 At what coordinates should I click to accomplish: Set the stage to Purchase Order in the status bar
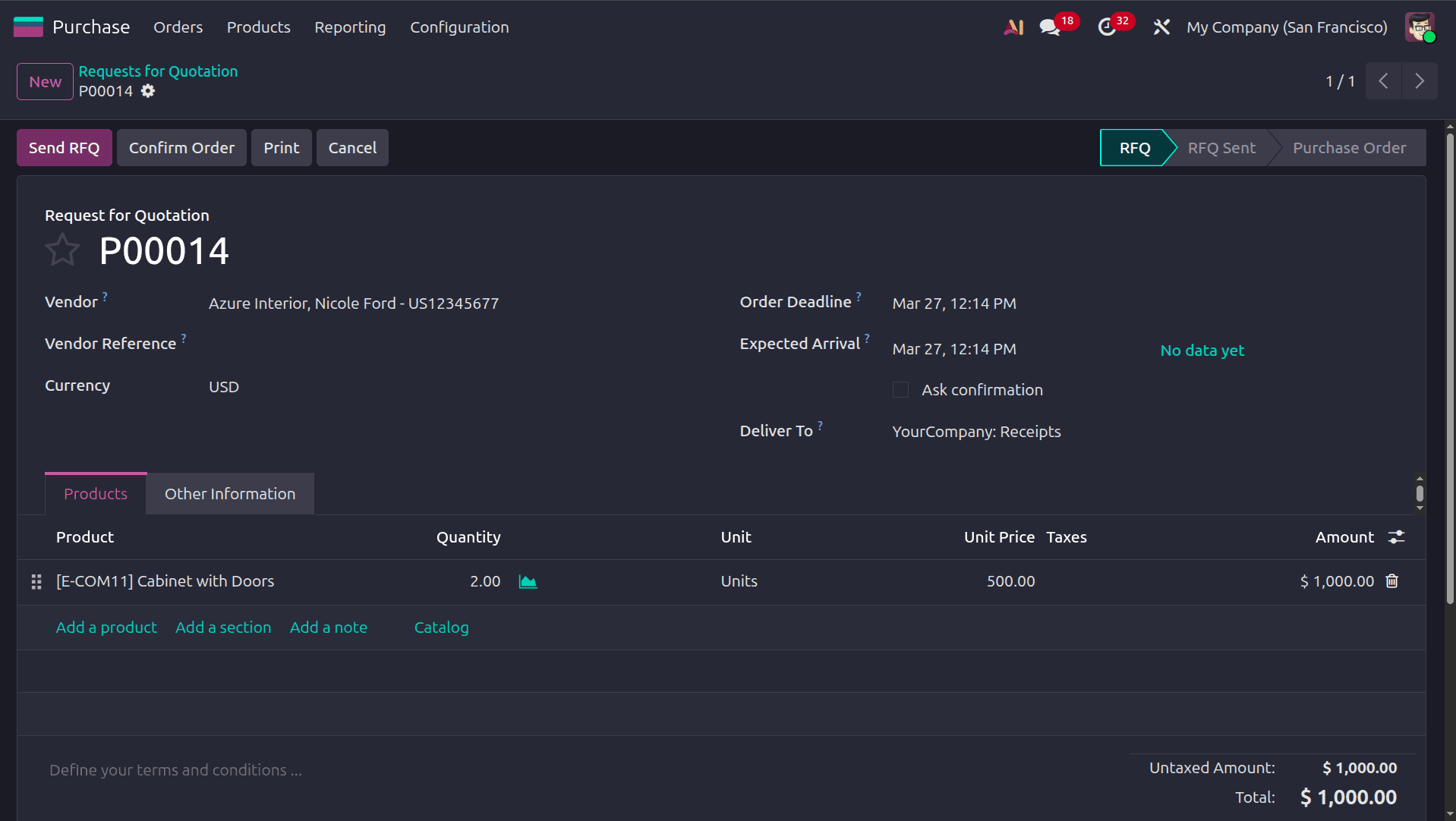(x=1350, y=147)
